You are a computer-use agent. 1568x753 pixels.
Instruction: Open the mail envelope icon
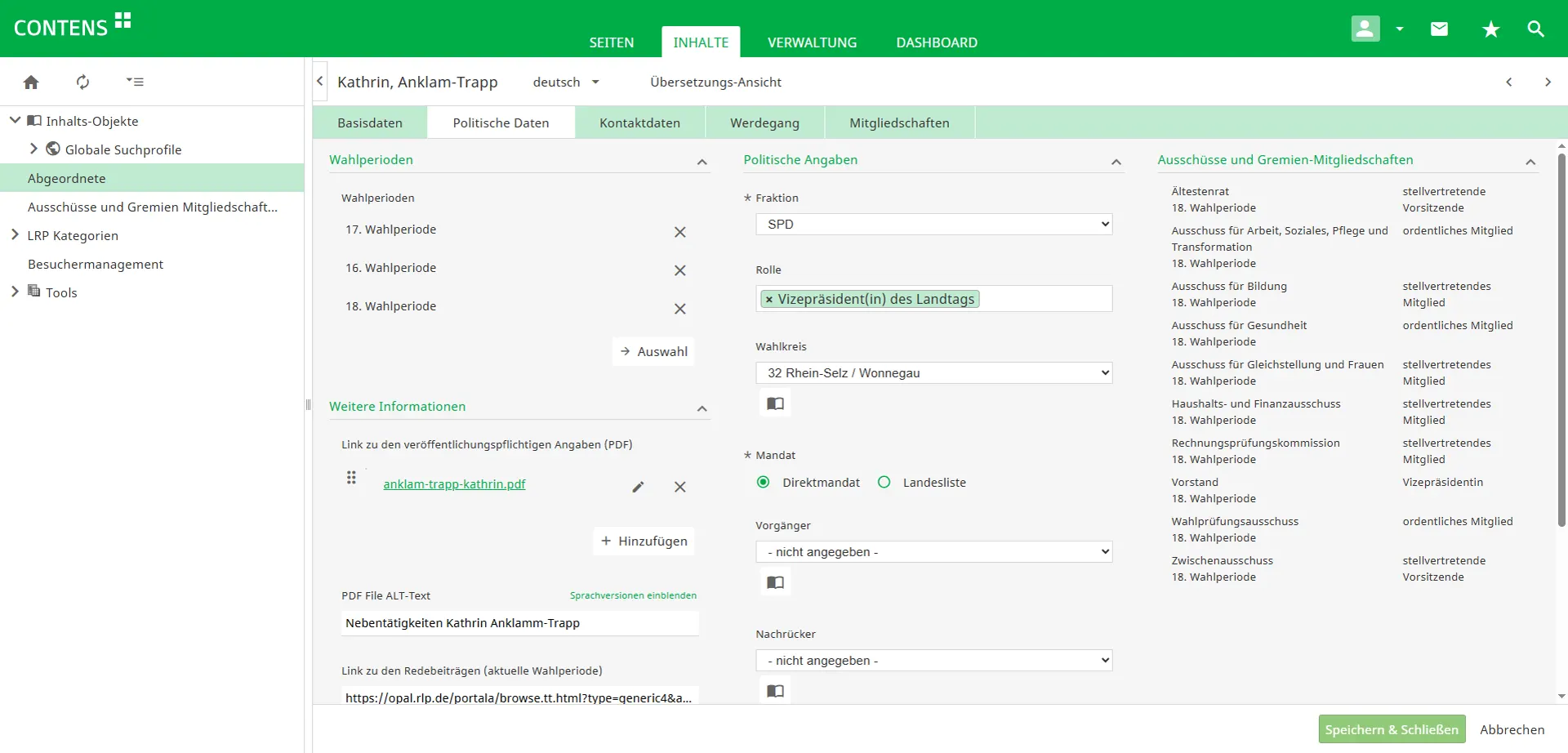(x=1439, y=29)
